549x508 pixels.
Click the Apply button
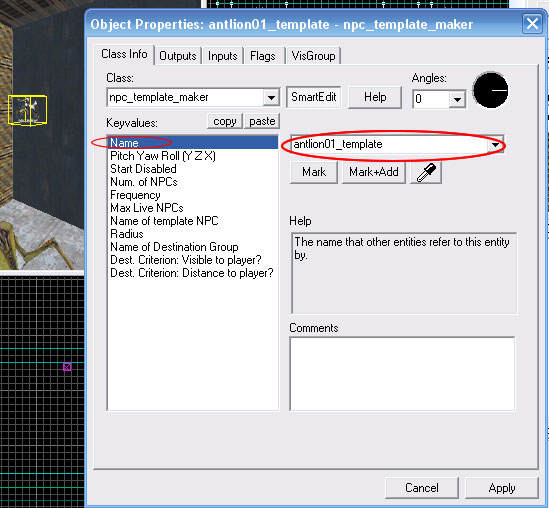pos(502,488)
